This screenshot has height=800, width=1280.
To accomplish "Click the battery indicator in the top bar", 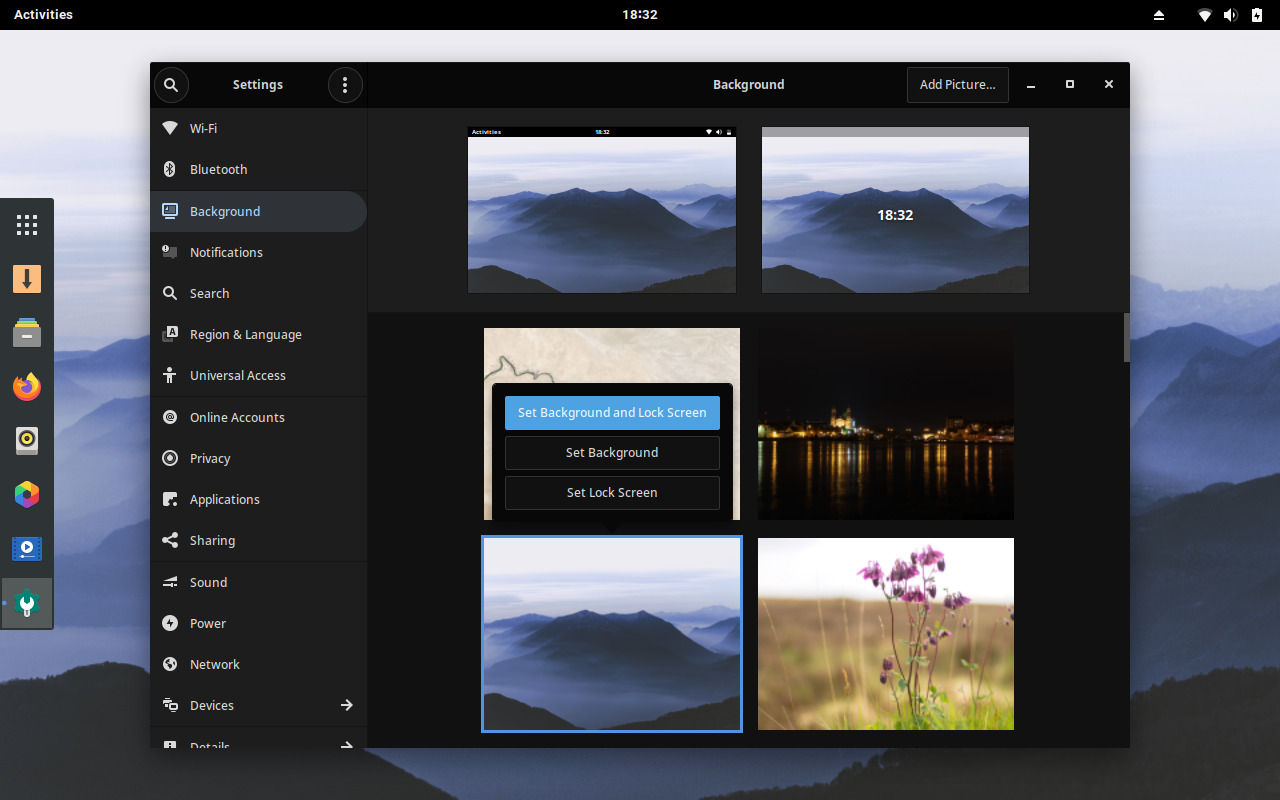I will point(1257,15).
